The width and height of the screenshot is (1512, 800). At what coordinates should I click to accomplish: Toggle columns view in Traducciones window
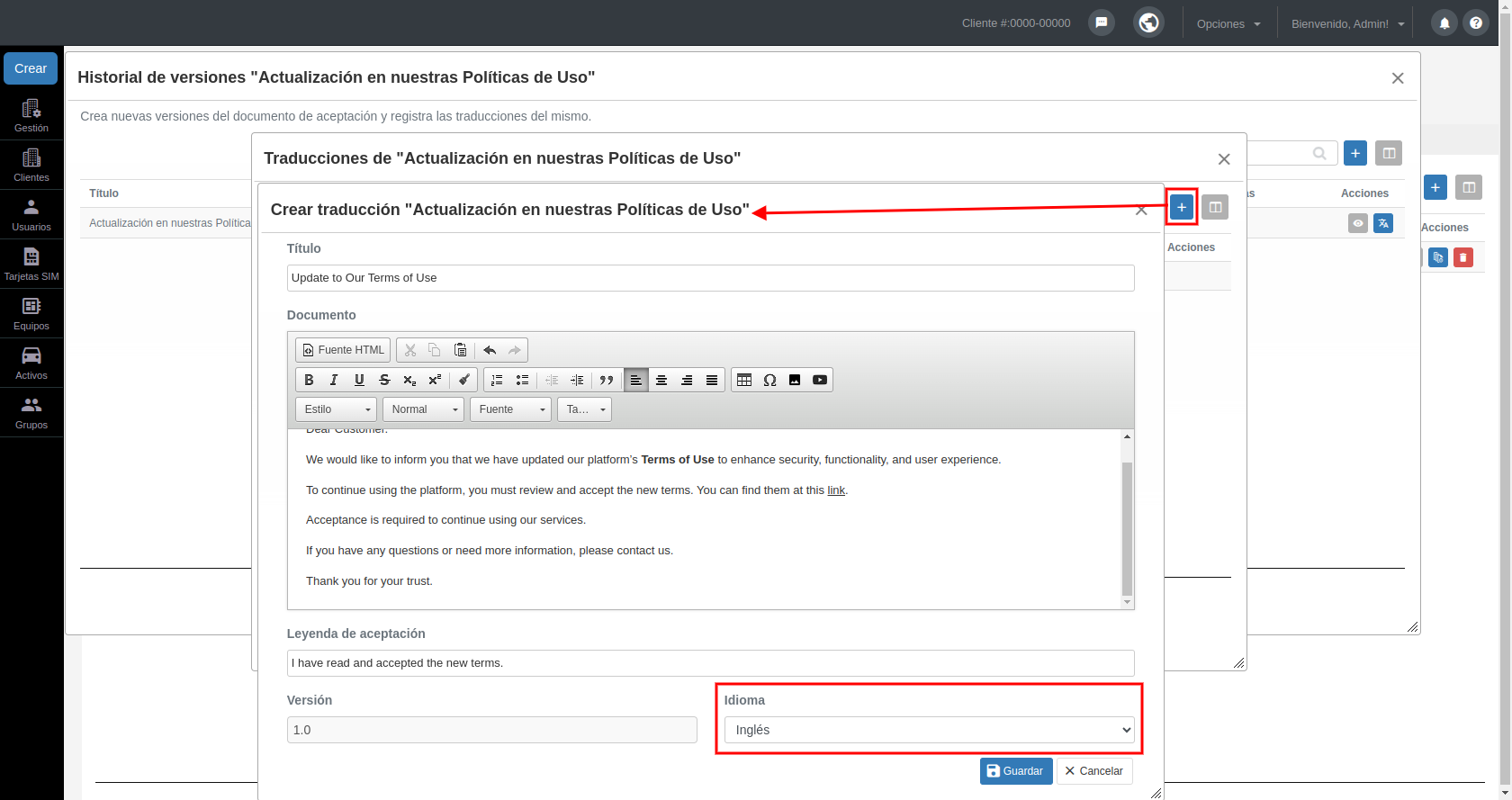[1215, 208]
